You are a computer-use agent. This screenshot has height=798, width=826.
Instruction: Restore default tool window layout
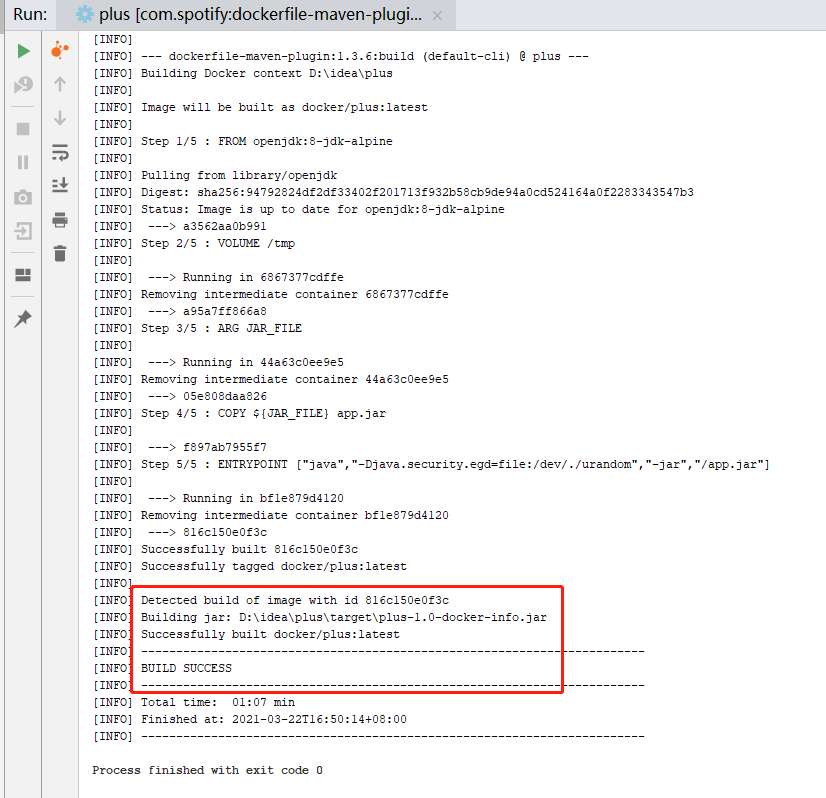(22, 276)
